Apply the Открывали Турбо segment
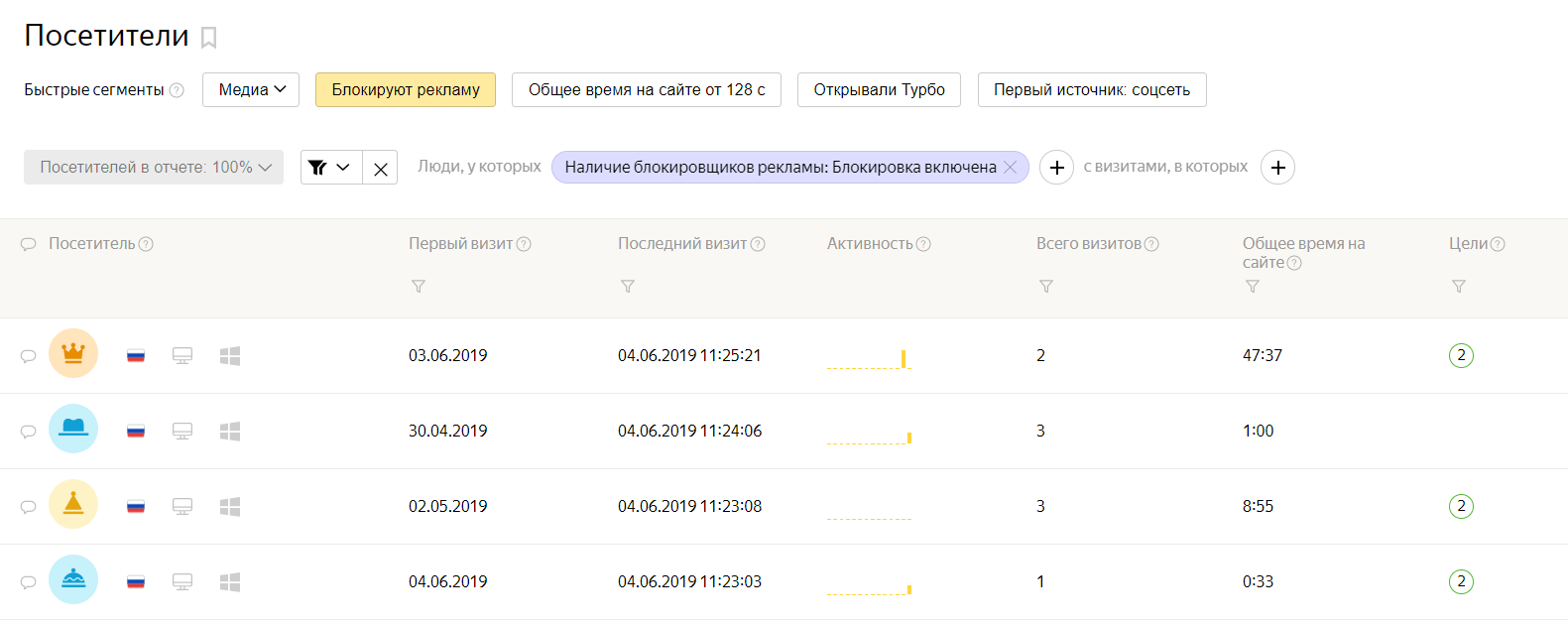1568x626 pixels. [879, 89]
